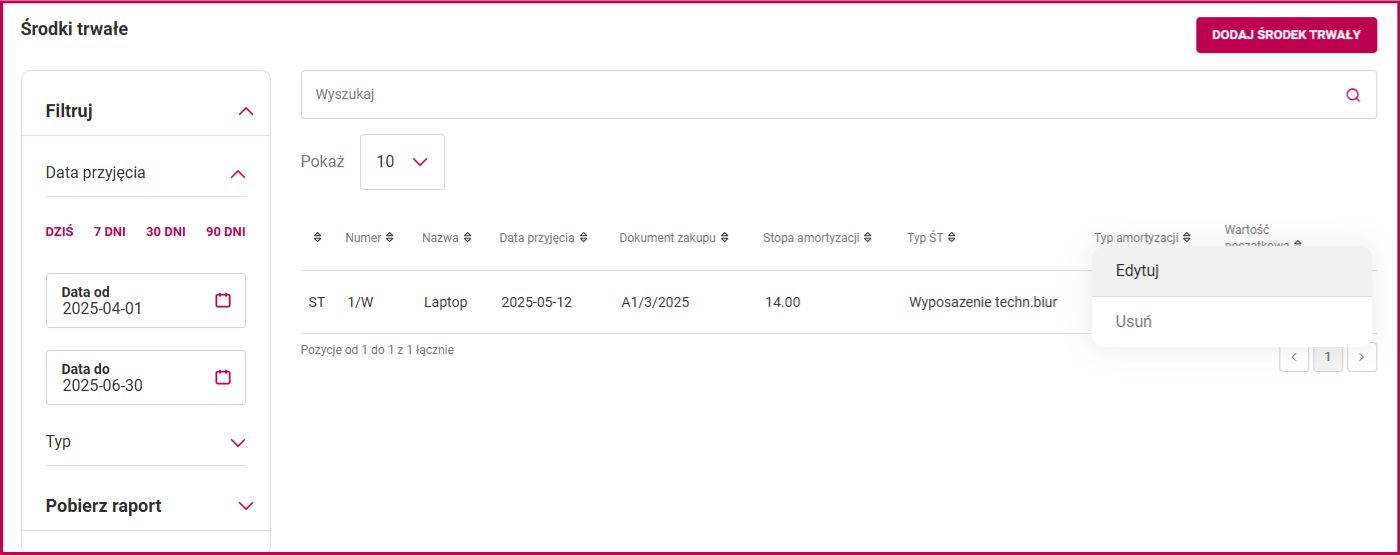Apply the DZIŚ date filter
Image resolution: width=1400 pixels, height=555 pixels.
coord(59,231)
